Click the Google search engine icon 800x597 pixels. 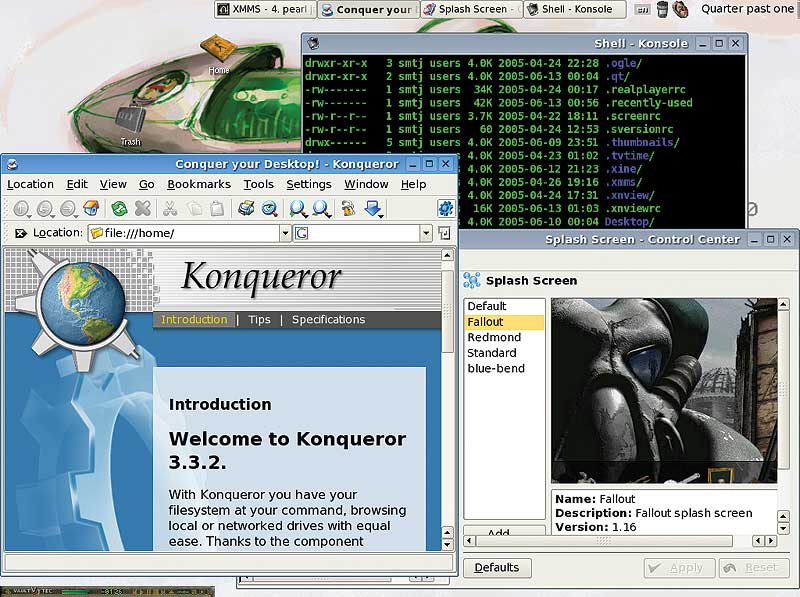302,233
